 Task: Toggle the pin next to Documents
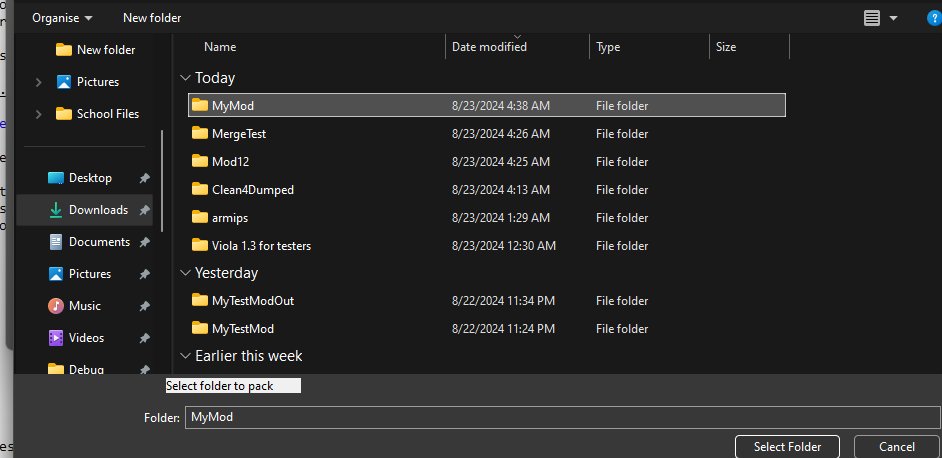[x=144, y=242]
